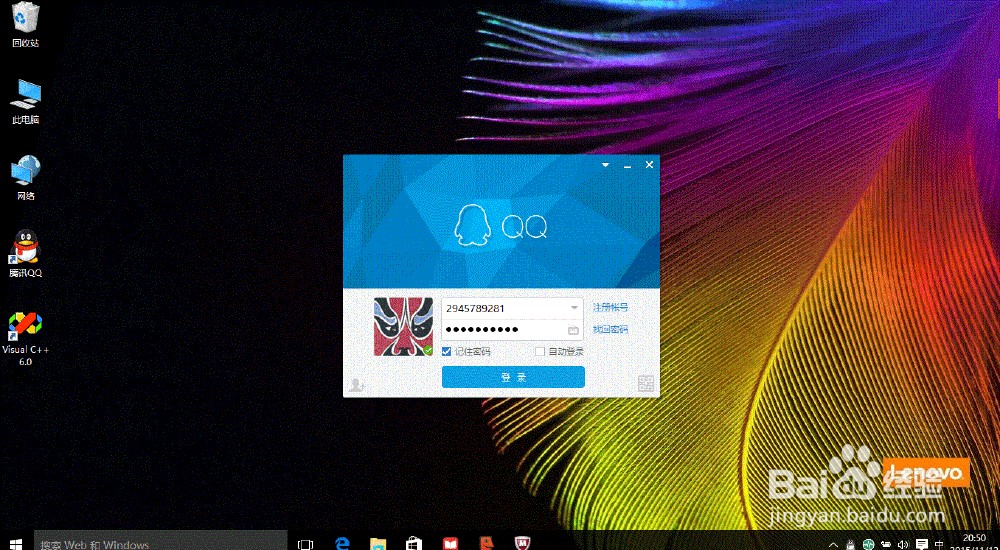Open Task View on the taskbar

(306, 544)
